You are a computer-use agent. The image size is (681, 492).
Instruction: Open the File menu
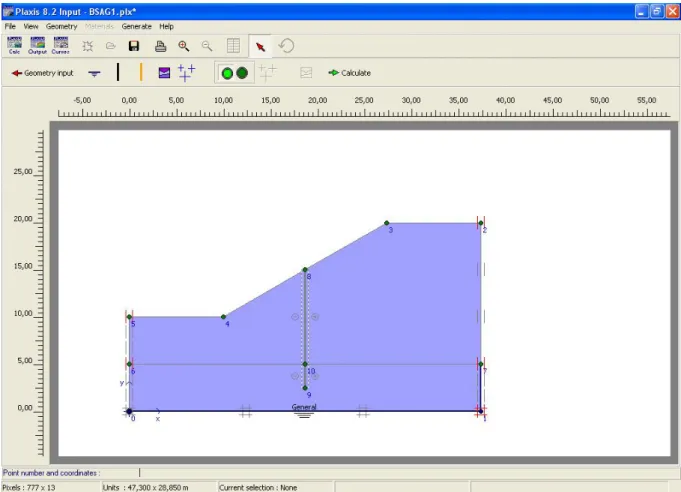click(10, 26)
